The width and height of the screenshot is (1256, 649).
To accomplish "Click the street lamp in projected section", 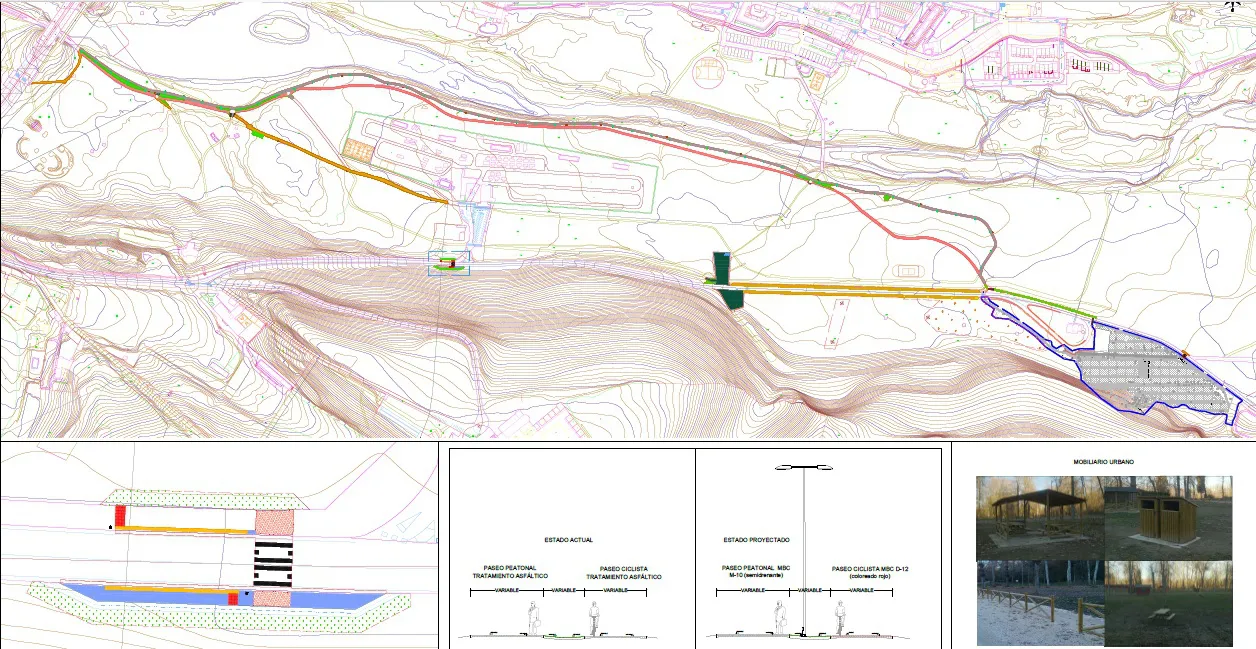I will point(804,550).
